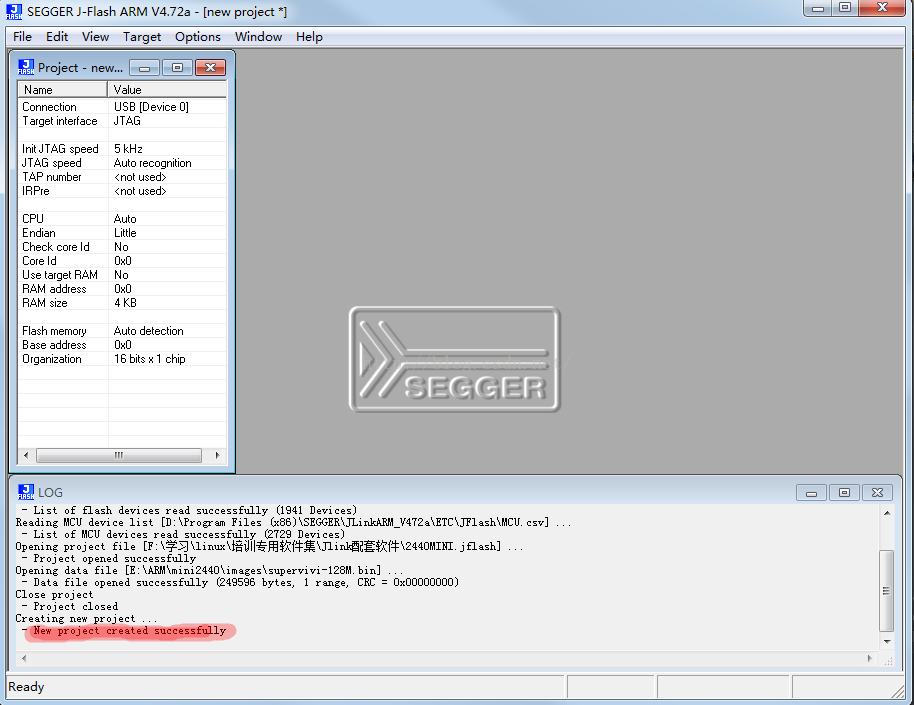
Task: Select the Use target RAM row
Action: pos(122,275)
